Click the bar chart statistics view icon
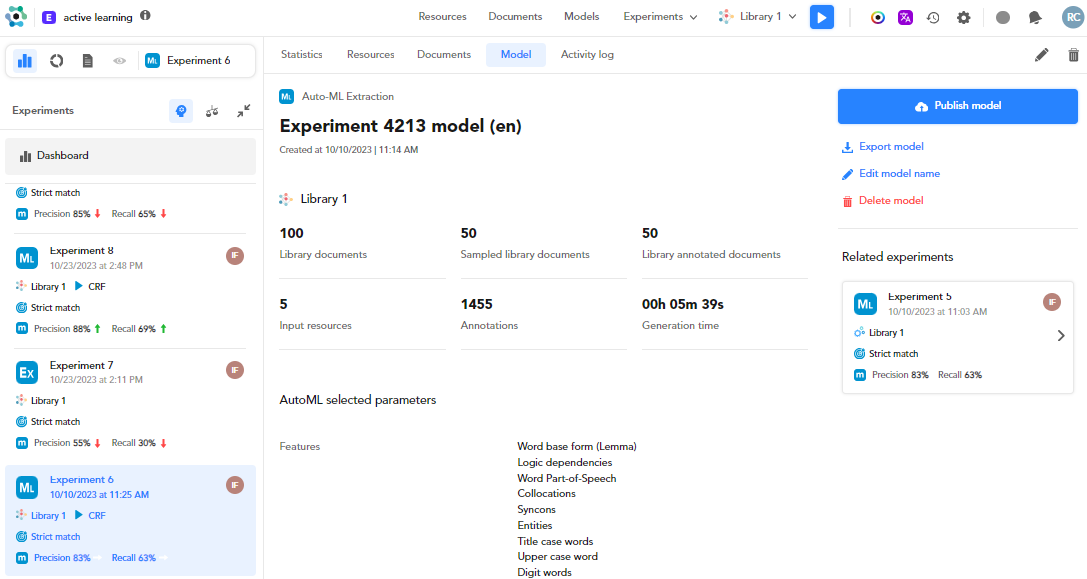Viewport: 1087px width, 579px height. [x=25, y=61]
